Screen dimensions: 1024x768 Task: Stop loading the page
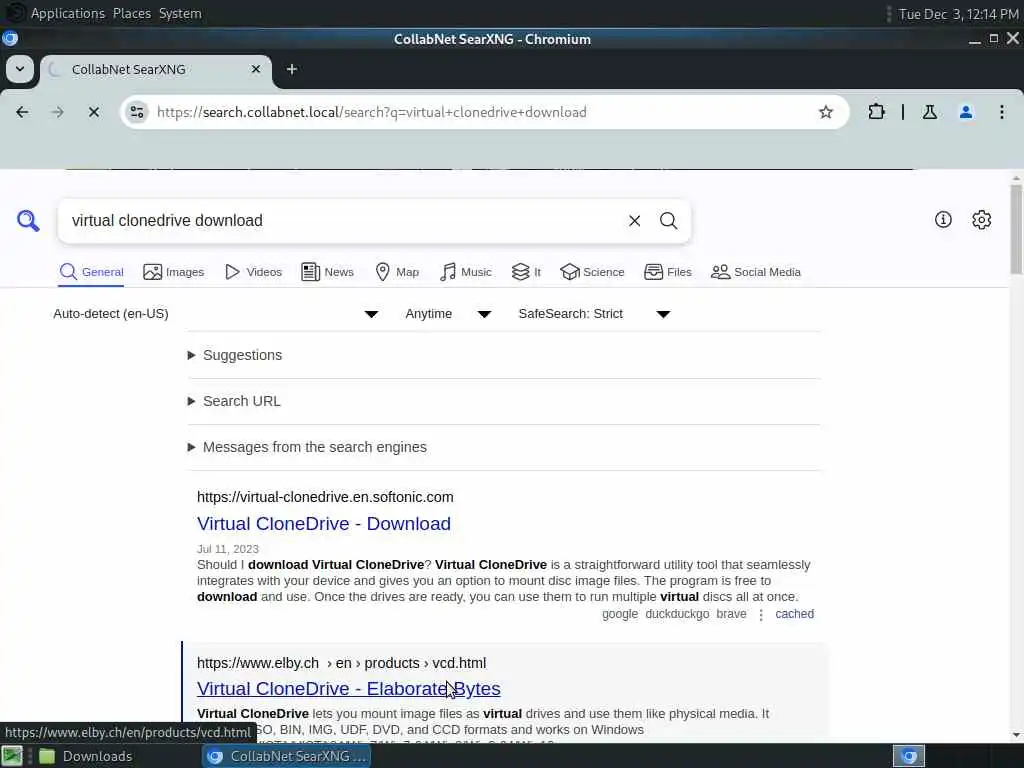pos(93,112)
